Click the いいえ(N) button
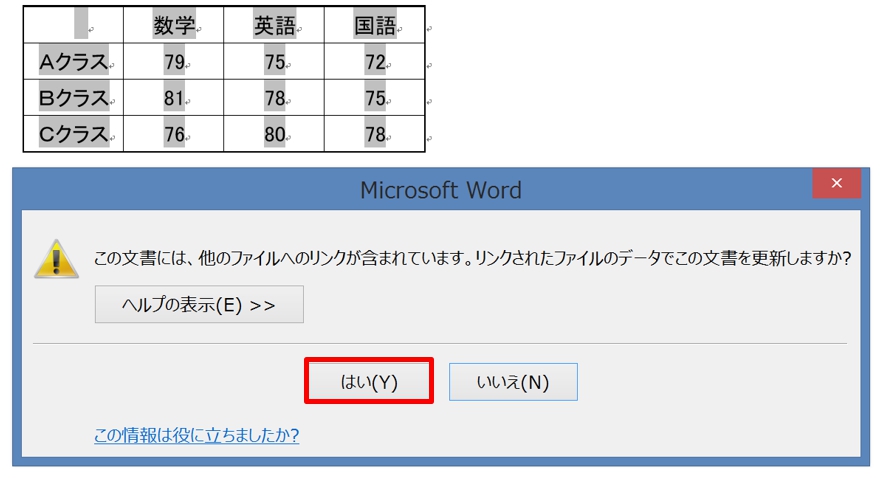 click(513, 382)
